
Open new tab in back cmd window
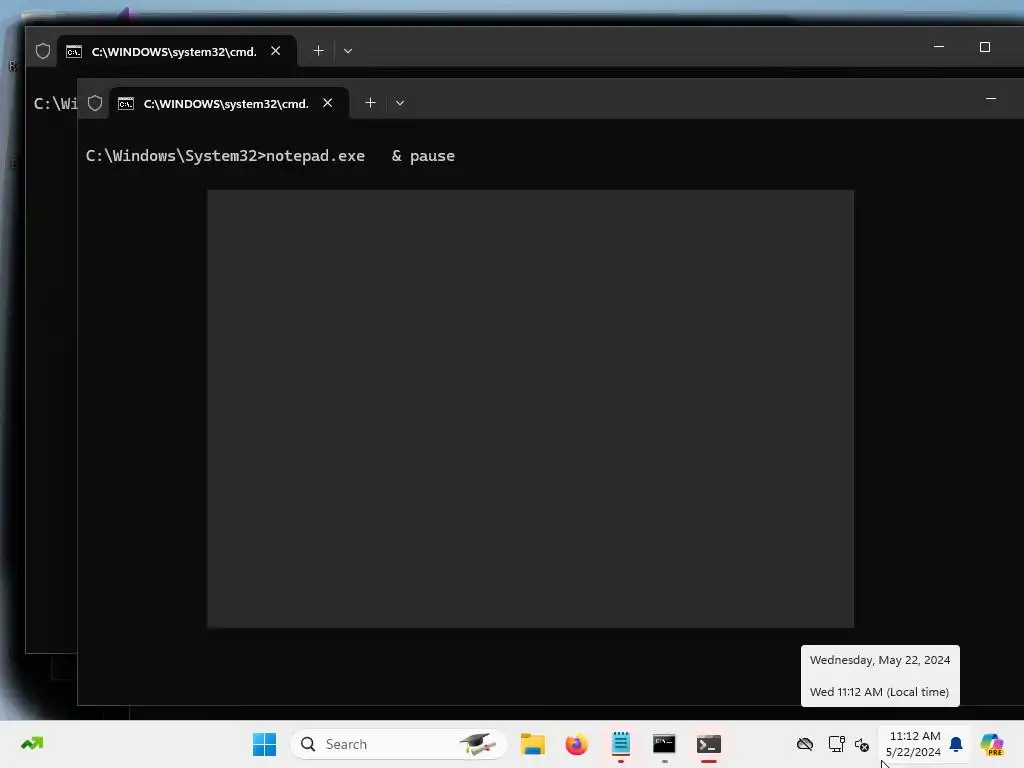pyautogui.click(x=318, y=51)
